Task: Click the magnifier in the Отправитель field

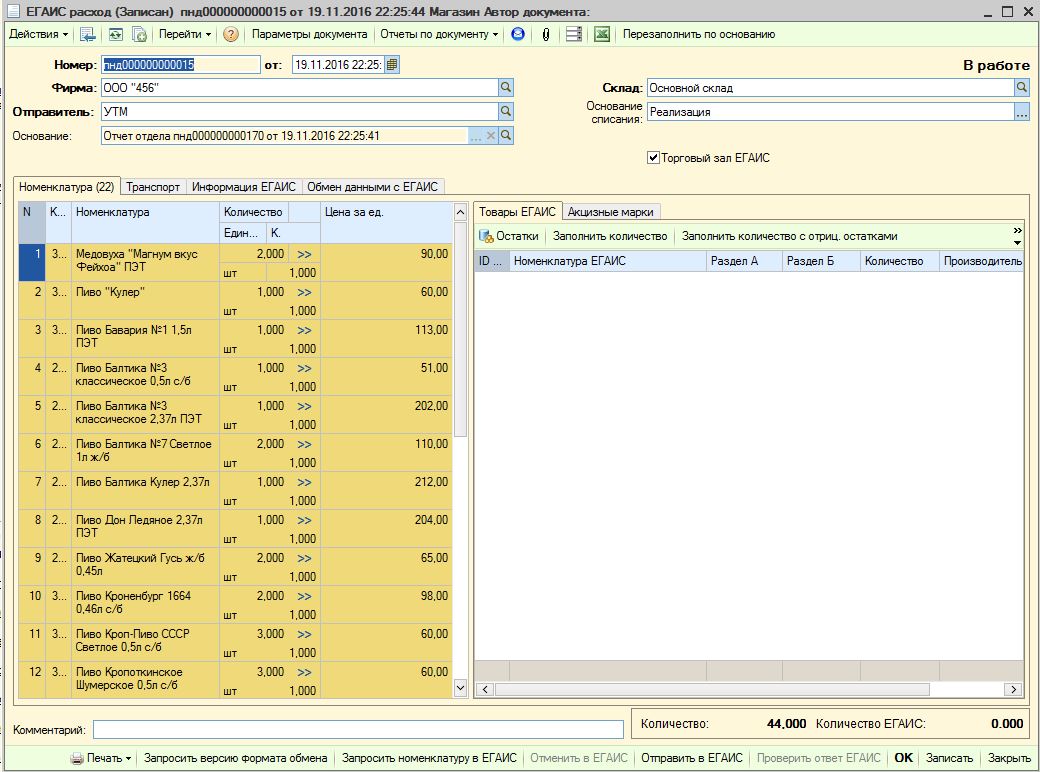Action: (x=505, y=111)
